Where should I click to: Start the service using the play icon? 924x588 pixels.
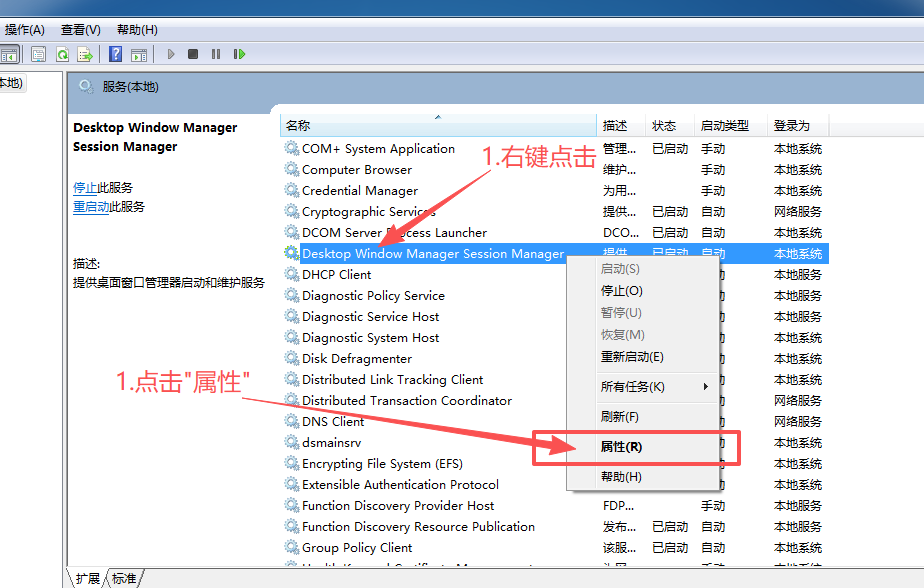pos(170,53)
